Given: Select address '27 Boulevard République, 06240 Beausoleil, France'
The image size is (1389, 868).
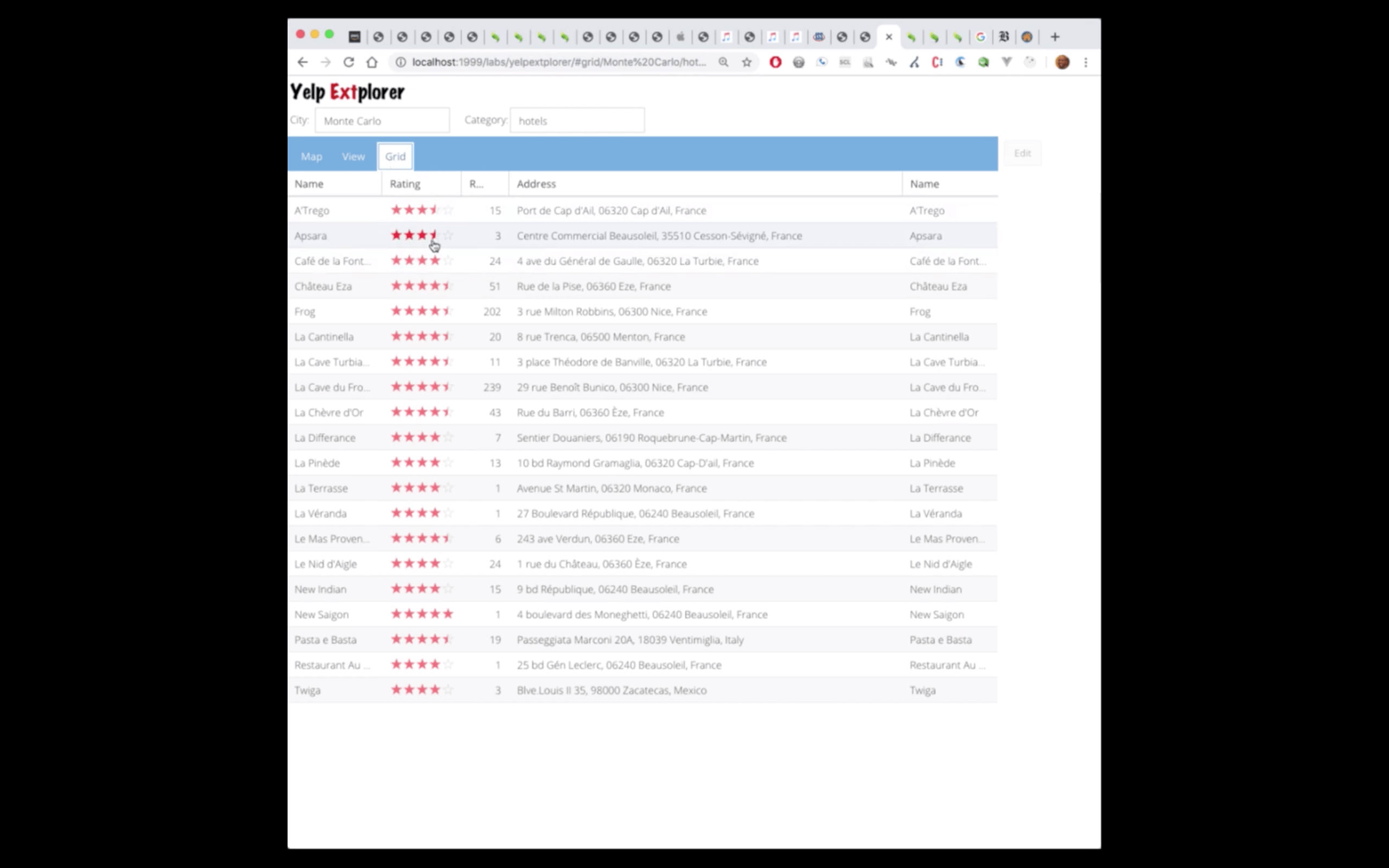Looking at the screenshot, I should pos(635,514).
